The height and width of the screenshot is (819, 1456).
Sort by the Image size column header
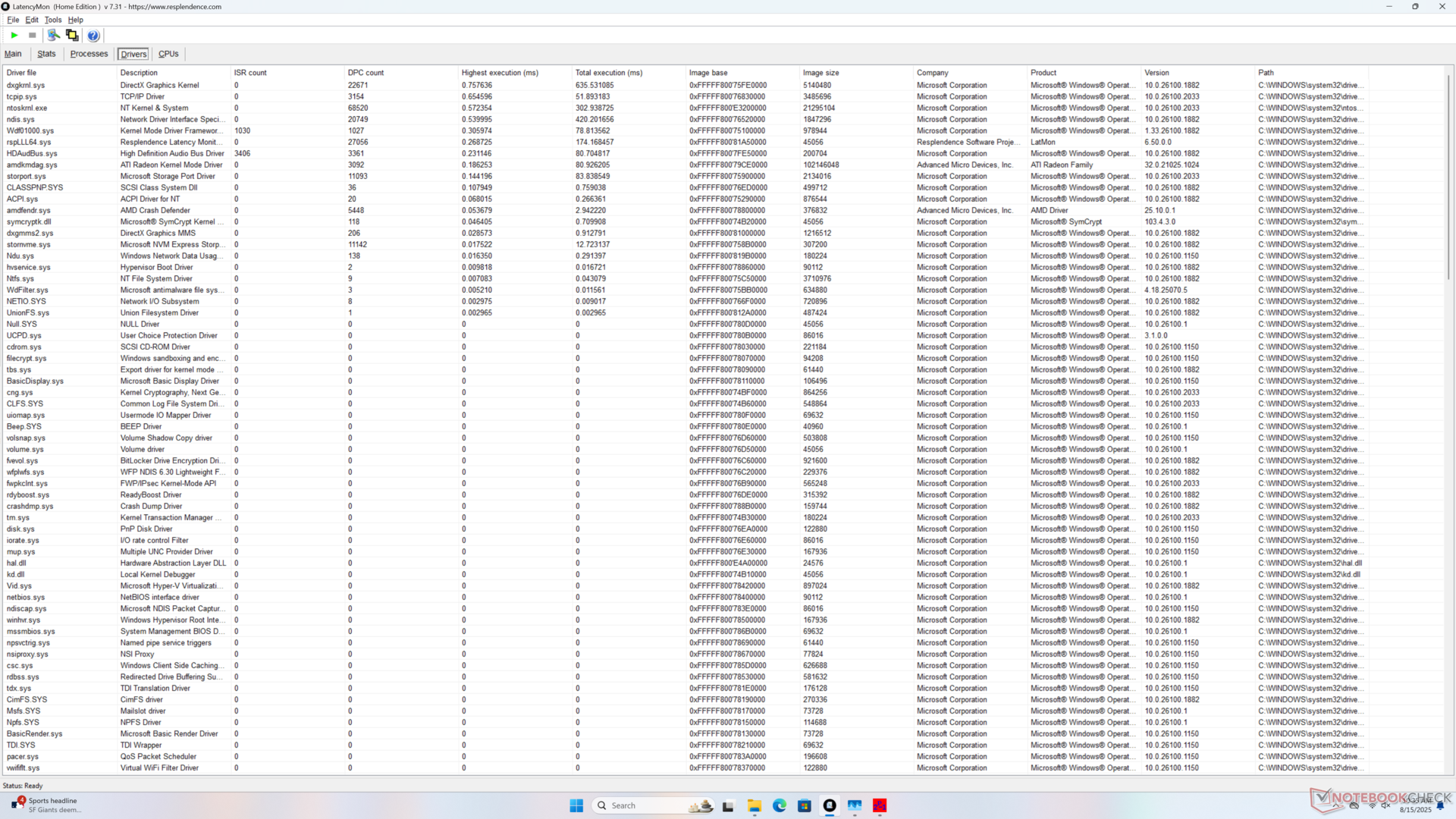pos(856,73)
